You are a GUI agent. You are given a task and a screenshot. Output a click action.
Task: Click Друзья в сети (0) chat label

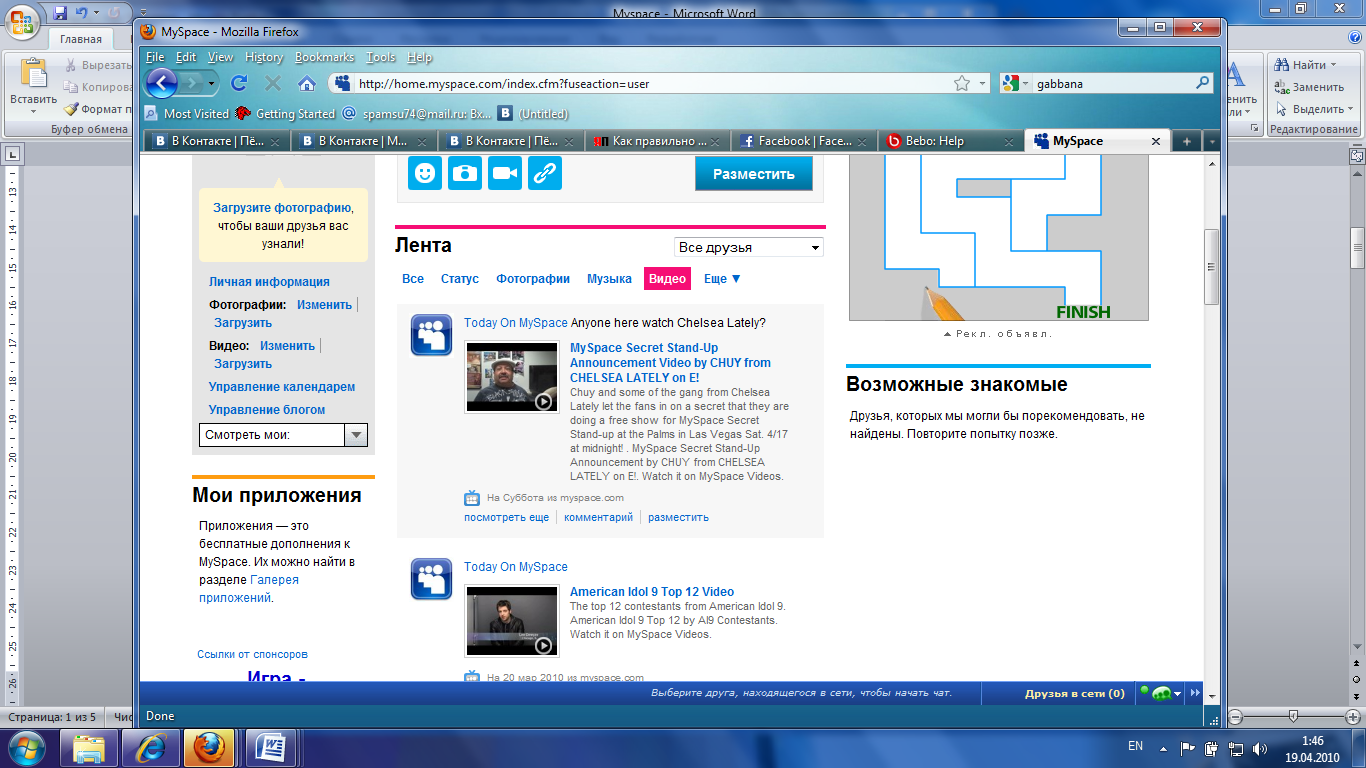pyautogui.click(x=1075, y=693)
